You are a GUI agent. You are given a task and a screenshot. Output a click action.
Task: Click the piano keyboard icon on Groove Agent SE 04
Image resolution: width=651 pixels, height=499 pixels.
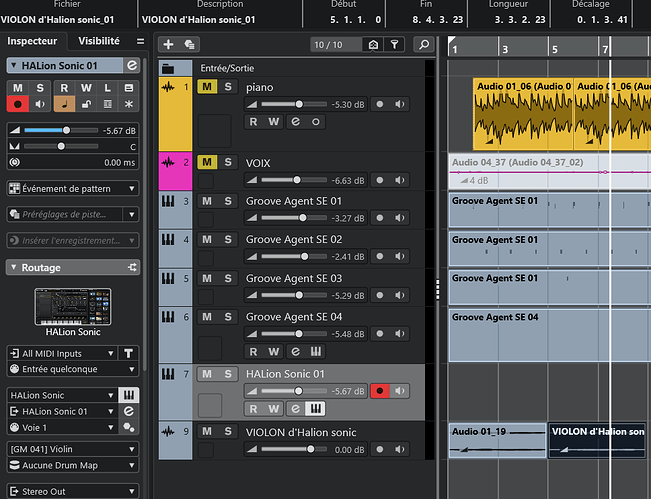pyautogui.click(x=315, y=351)
